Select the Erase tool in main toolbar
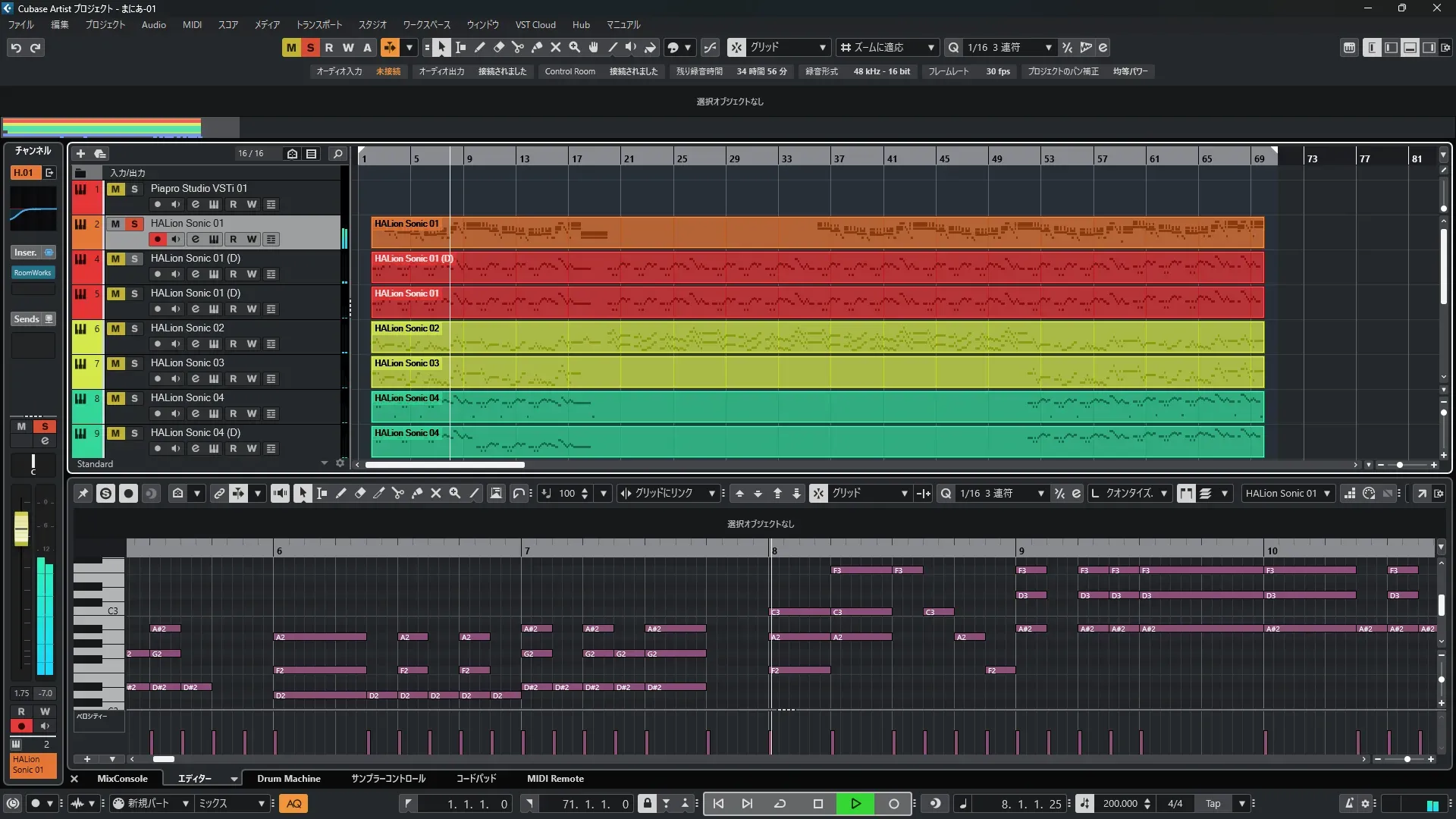 click(x=498, y=48)
